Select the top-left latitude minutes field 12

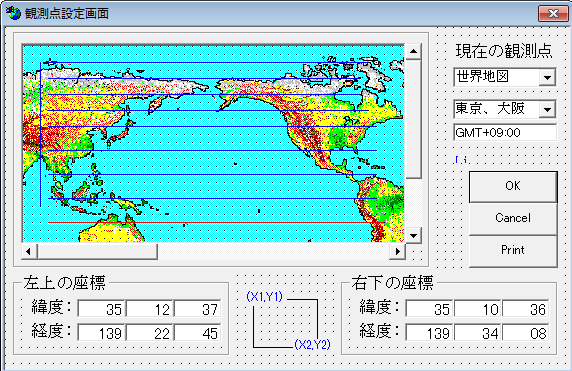150,309
